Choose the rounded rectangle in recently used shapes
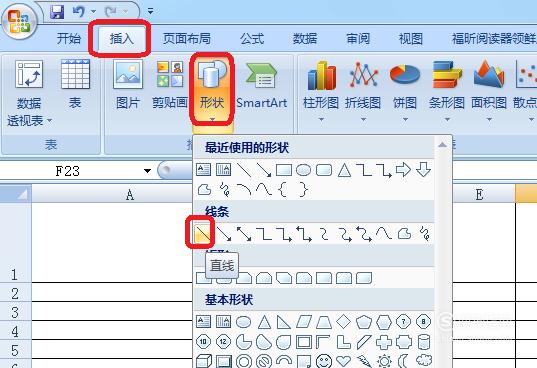 (x=324, y=170)
